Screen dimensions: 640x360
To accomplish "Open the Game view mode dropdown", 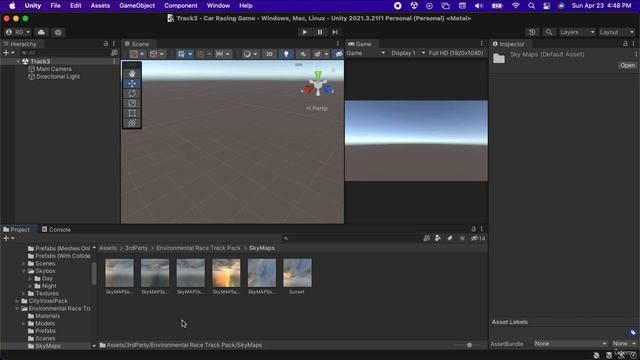I will click(366, 53).
